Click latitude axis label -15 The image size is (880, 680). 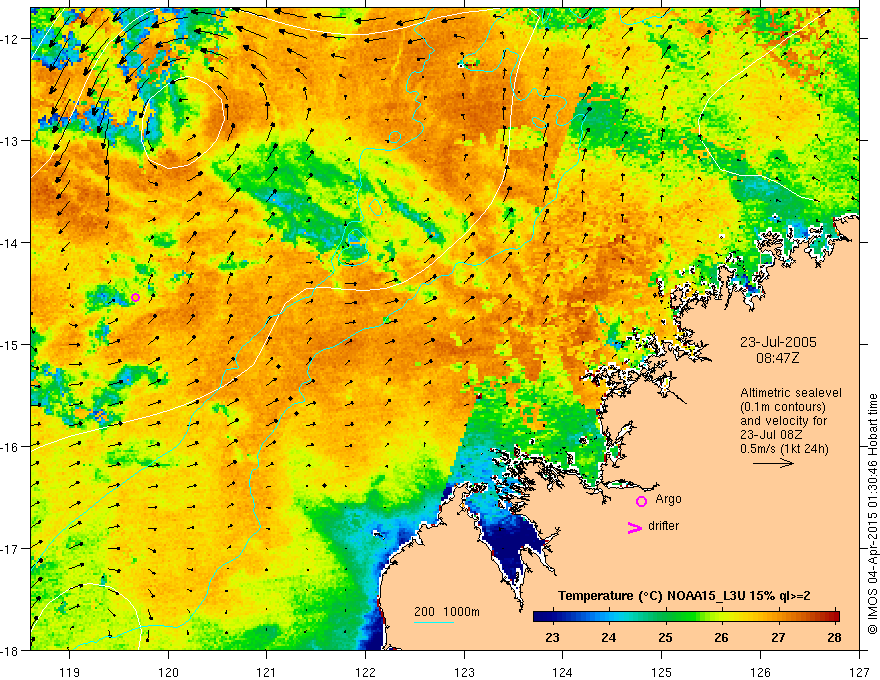click(x=11, y=344)
